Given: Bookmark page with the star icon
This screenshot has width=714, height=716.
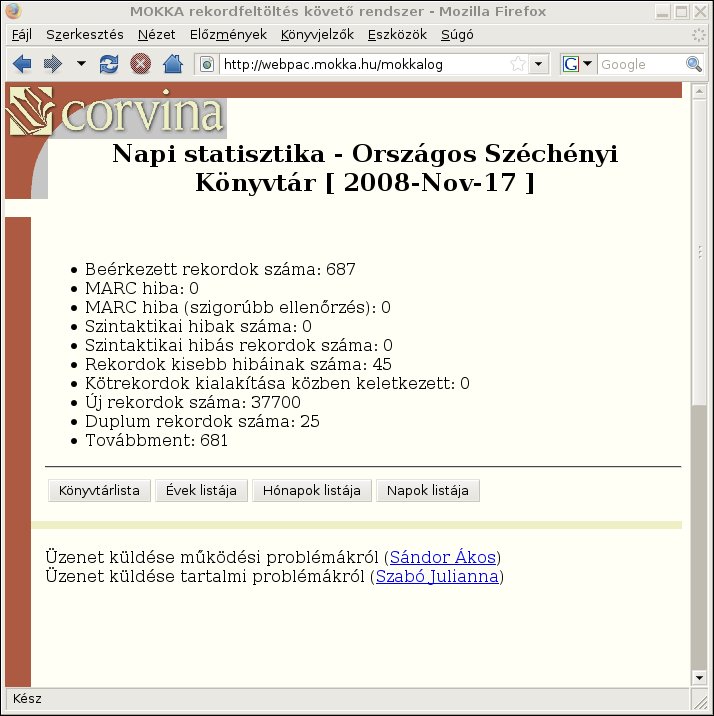Looking at the screenshot, I should [x=518, y=64].
